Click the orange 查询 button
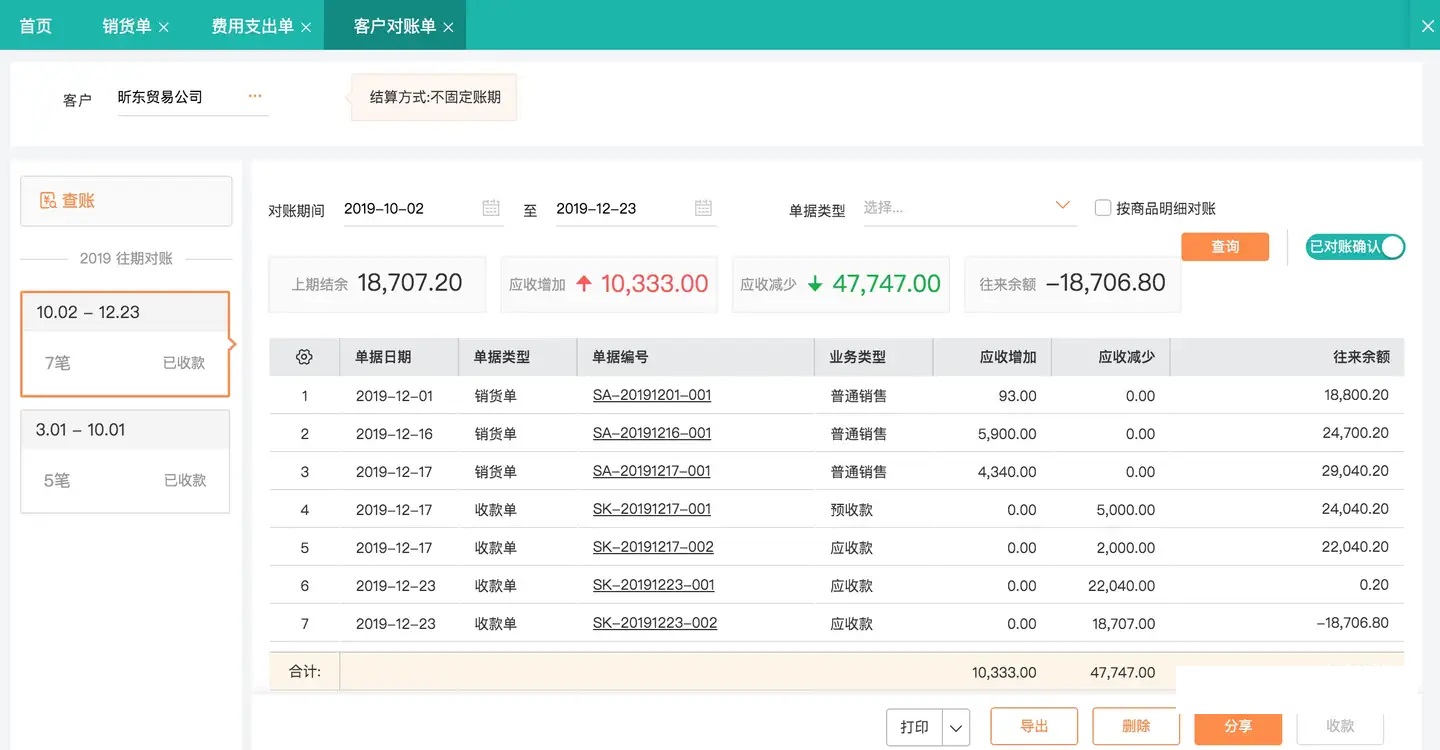The image size is (1440, 750). click(x=1225, y=247)
